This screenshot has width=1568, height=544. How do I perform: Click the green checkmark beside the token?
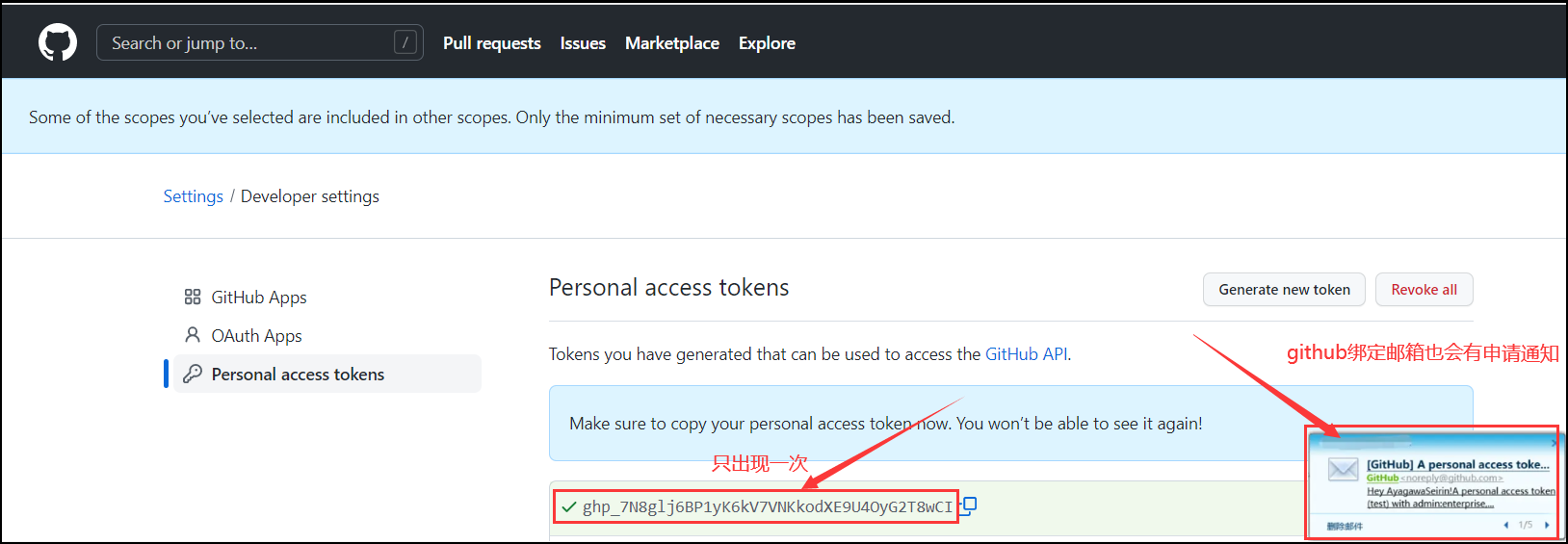pos(569,506)
